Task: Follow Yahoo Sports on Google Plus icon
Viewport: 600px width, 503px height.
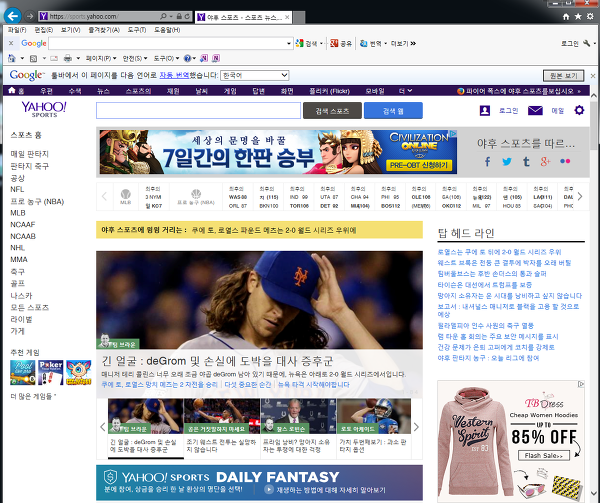Action: tap(545, 161)
